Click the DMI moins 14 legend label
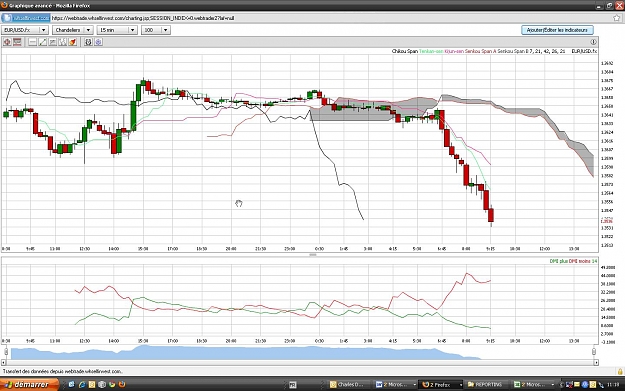Screen dimensions: 625x391 [x=583, y=261]
